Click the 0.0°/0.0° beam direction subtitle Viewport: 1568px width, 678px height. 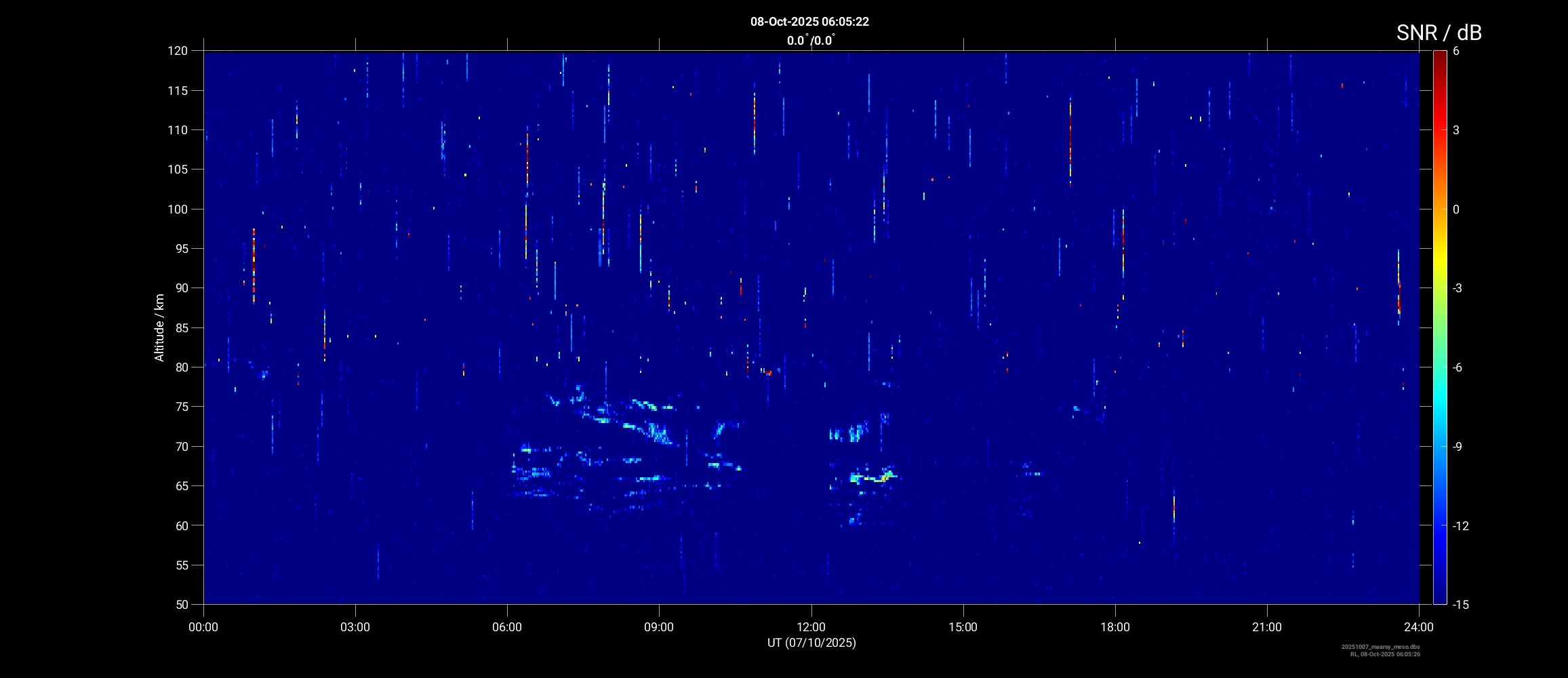click(x=810, y=41)
